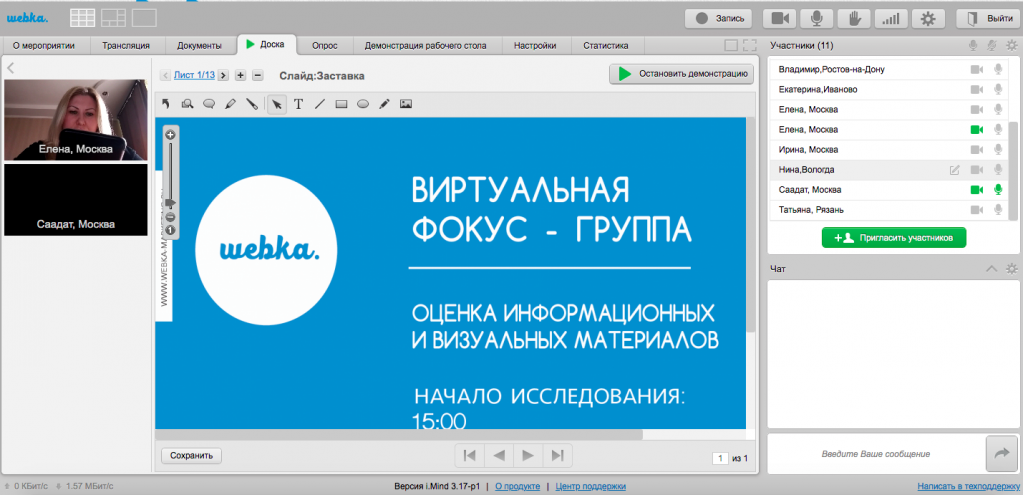Click the Выйти exit button
This screenshot has width=1023, height=495.
pos(989,19)
